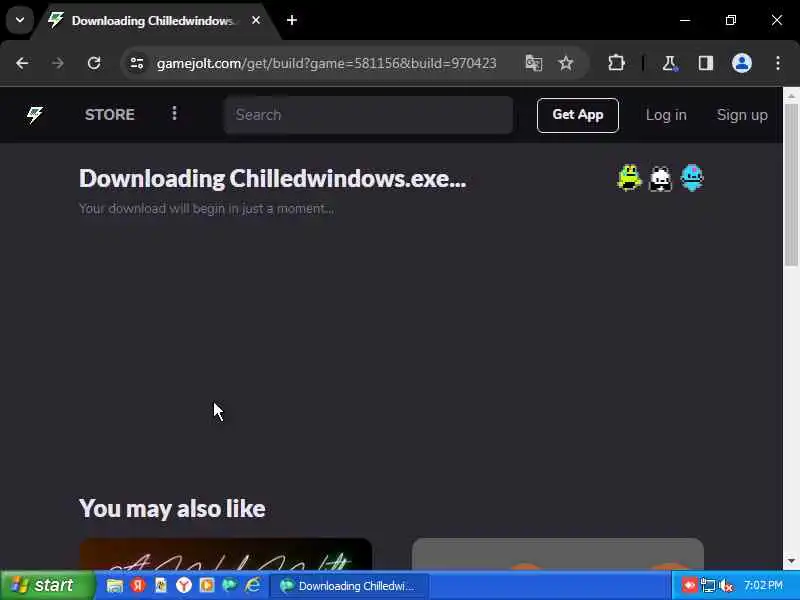This screenshot has height=600, width=800.
Task: Click the forward navigation arrow
Action: 58,63
